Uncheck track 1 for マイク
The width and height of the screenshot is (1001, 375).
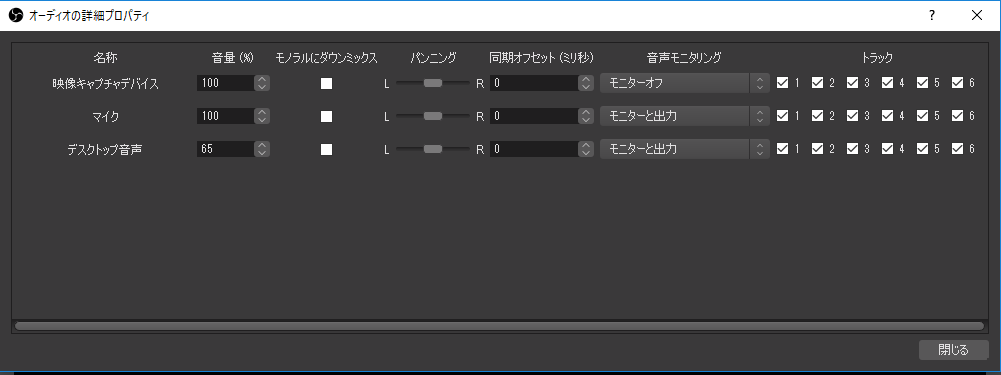click(x=782, y=116)
